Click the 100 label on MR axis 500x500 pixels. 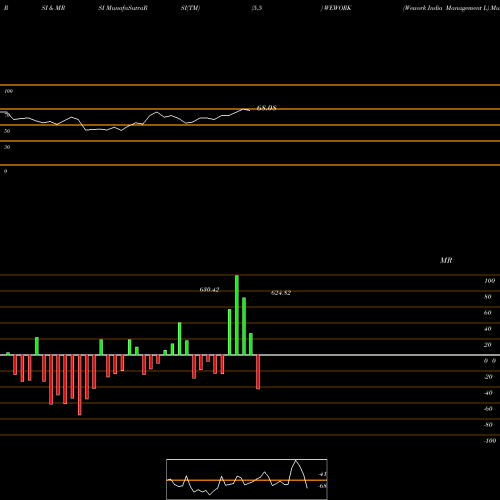coord(489,281)
